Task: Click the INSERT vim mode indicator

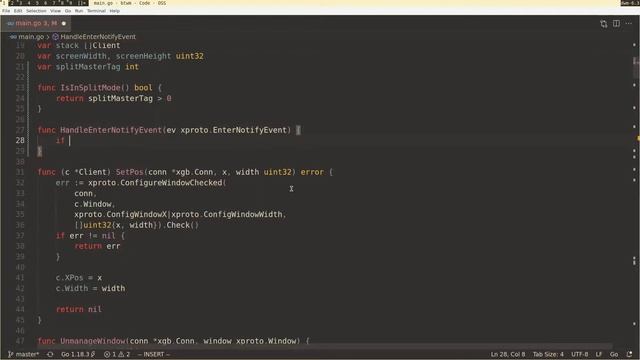Action: click(153, 354)
